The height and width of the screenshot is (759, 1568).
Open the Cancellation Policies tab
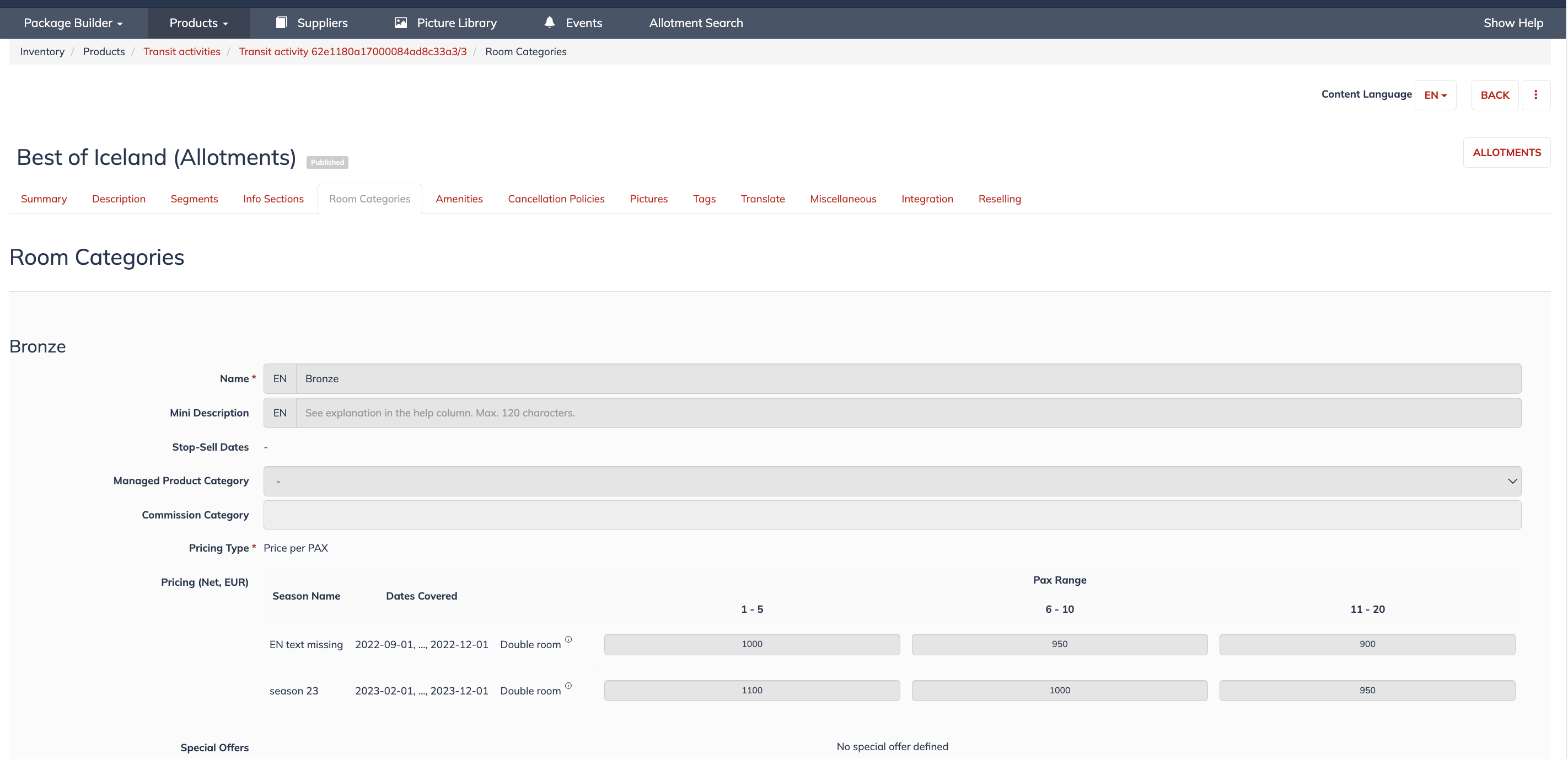coord(556,199)
